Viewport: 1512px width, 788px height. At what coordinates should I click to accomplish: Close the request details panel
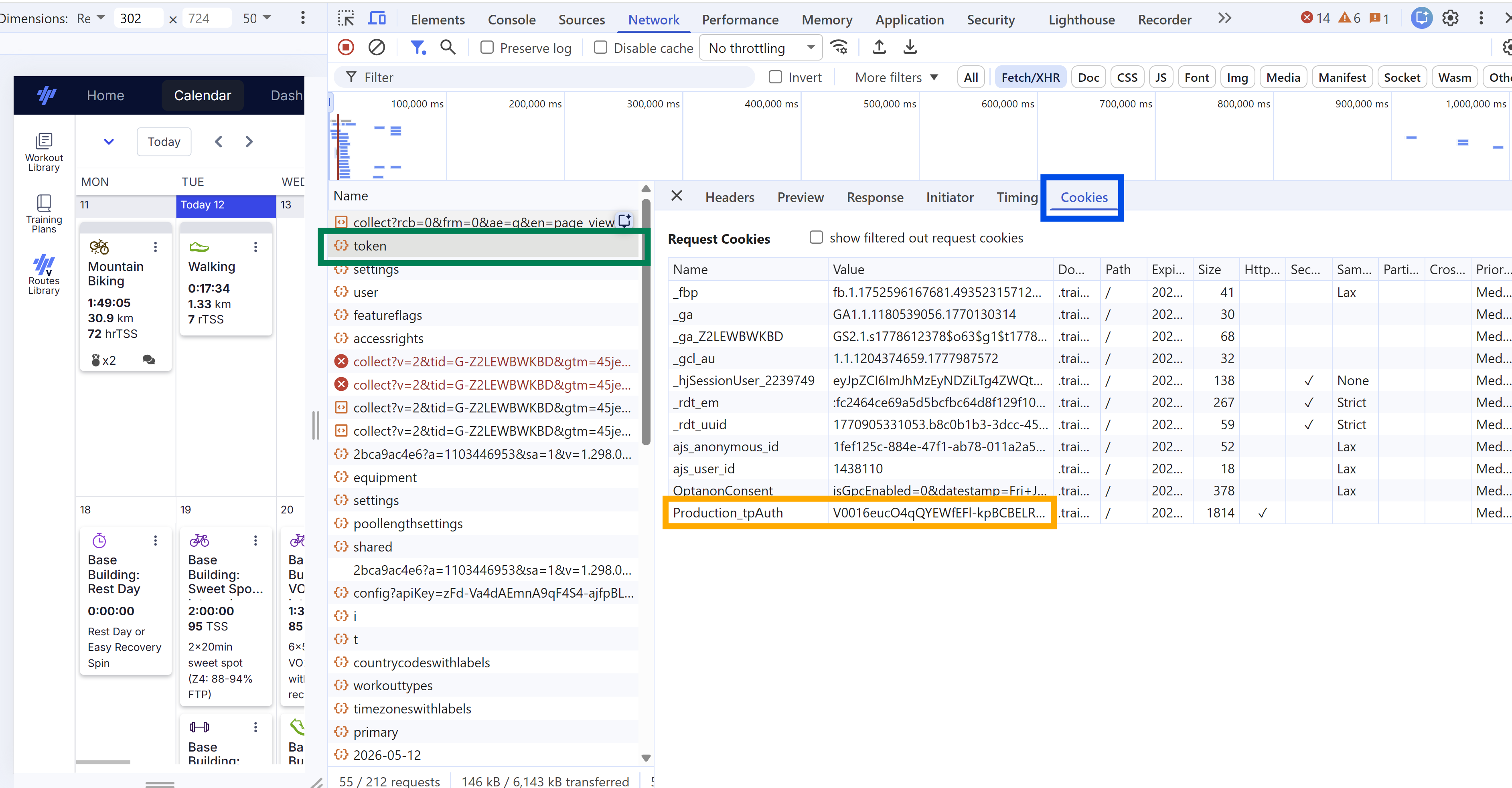click(x=677, y=196)
